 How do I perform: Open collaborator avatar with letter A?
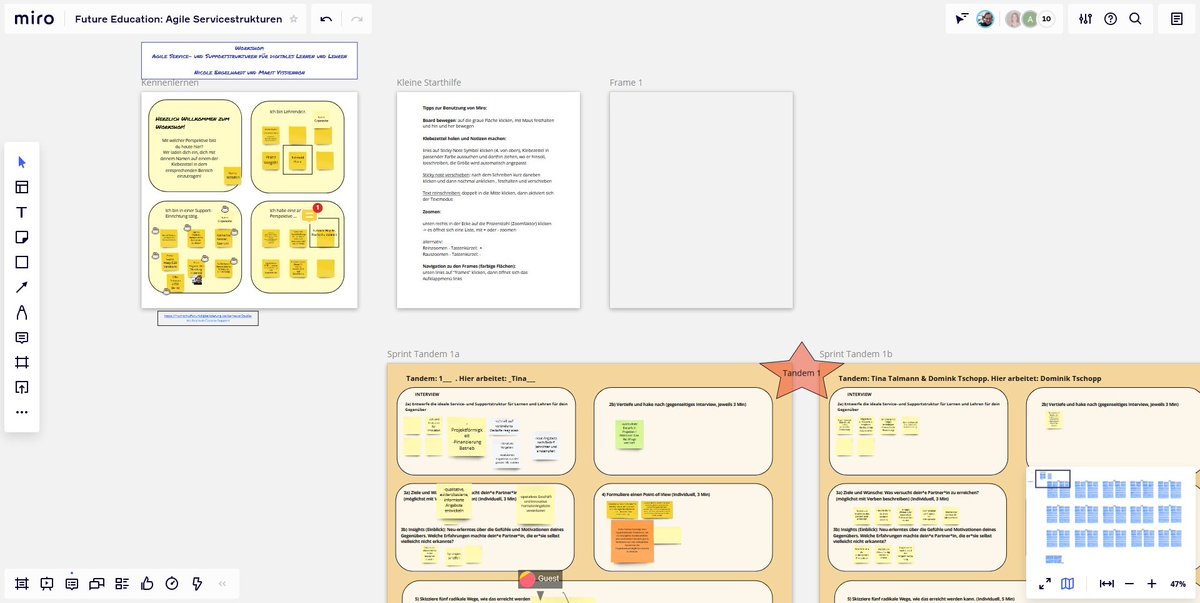1029,19
